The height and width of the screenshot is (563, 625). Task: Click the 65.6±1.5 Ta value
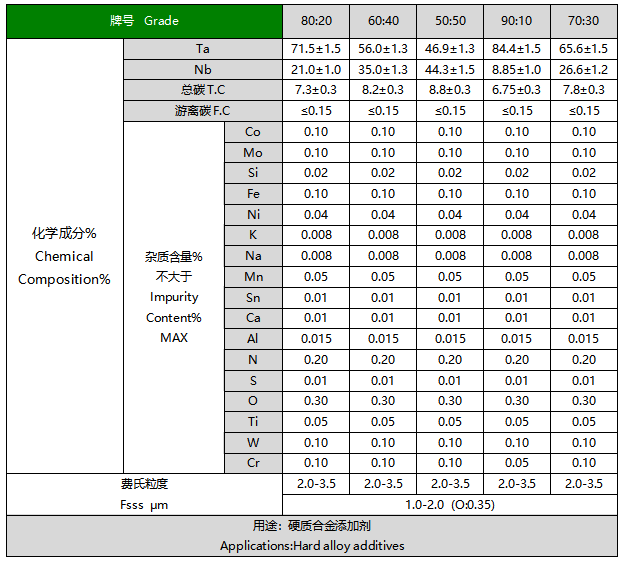(x=584, y=49)
